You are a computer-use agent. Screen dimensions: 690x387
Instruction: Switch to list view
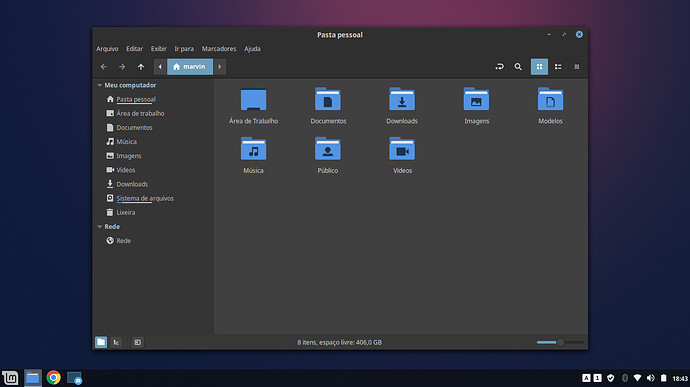(558, 67)
